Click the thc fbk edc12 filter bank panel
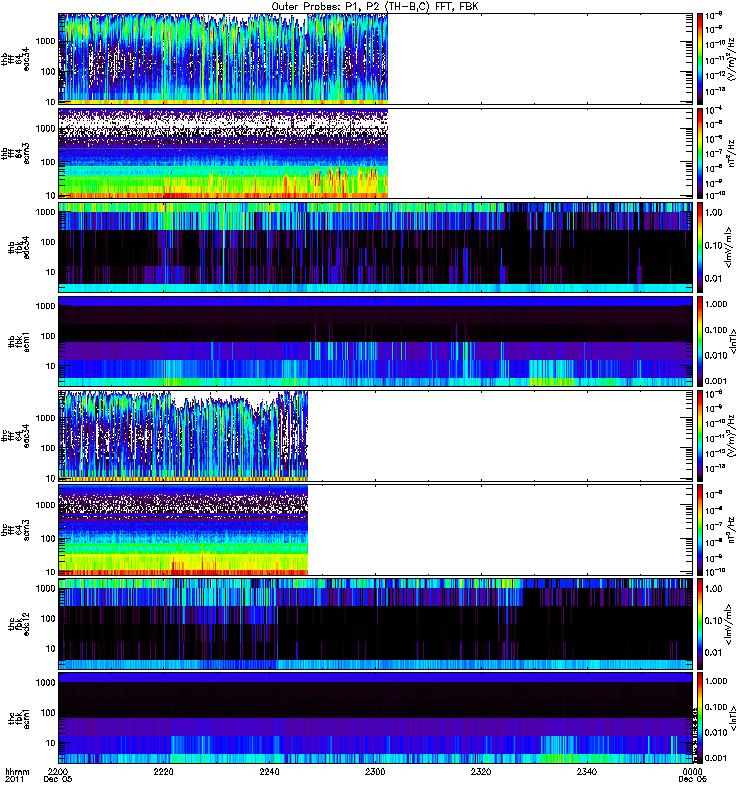The image size is (750, 800). point(376,624)
